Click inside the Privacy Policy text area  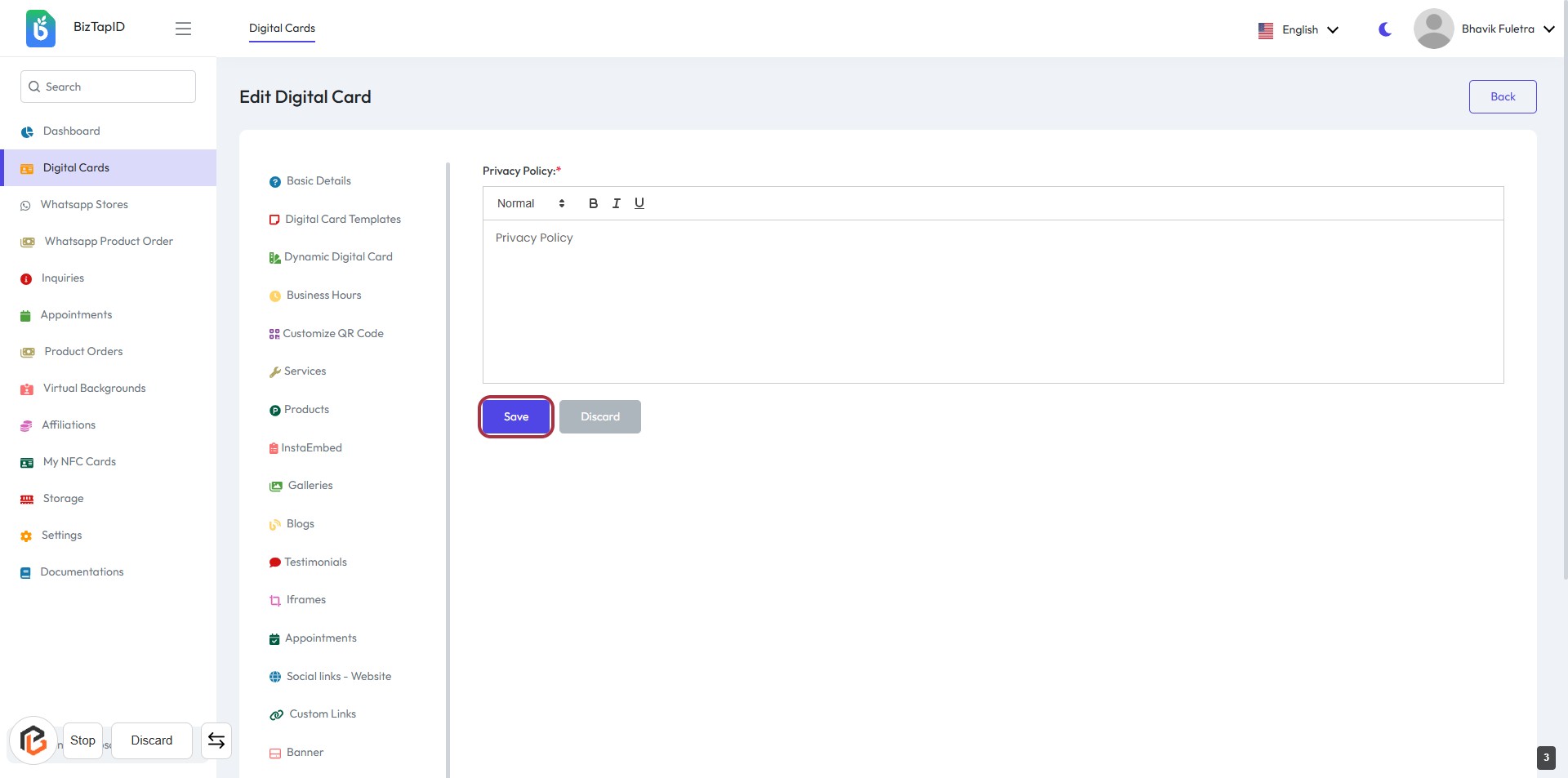point(992,302)
